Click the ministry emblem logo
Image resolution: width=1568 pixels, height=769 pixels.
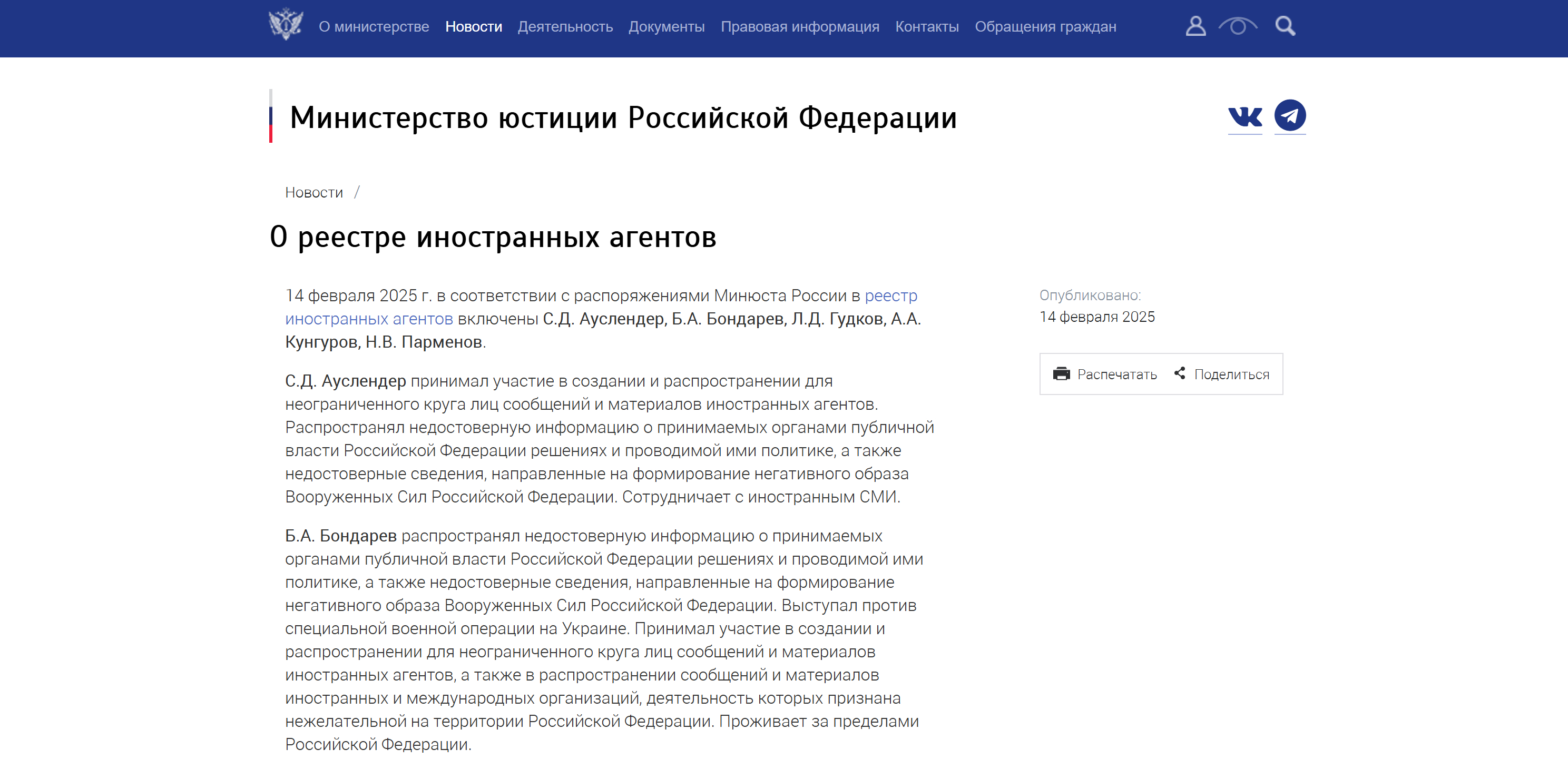coord(286,24)
